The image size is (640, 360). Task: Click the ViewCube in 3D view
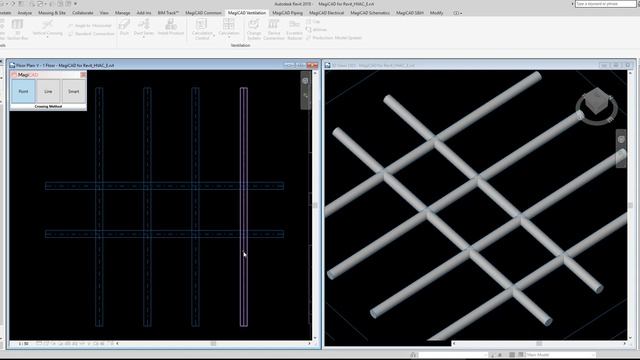click(x=596, y=102)
